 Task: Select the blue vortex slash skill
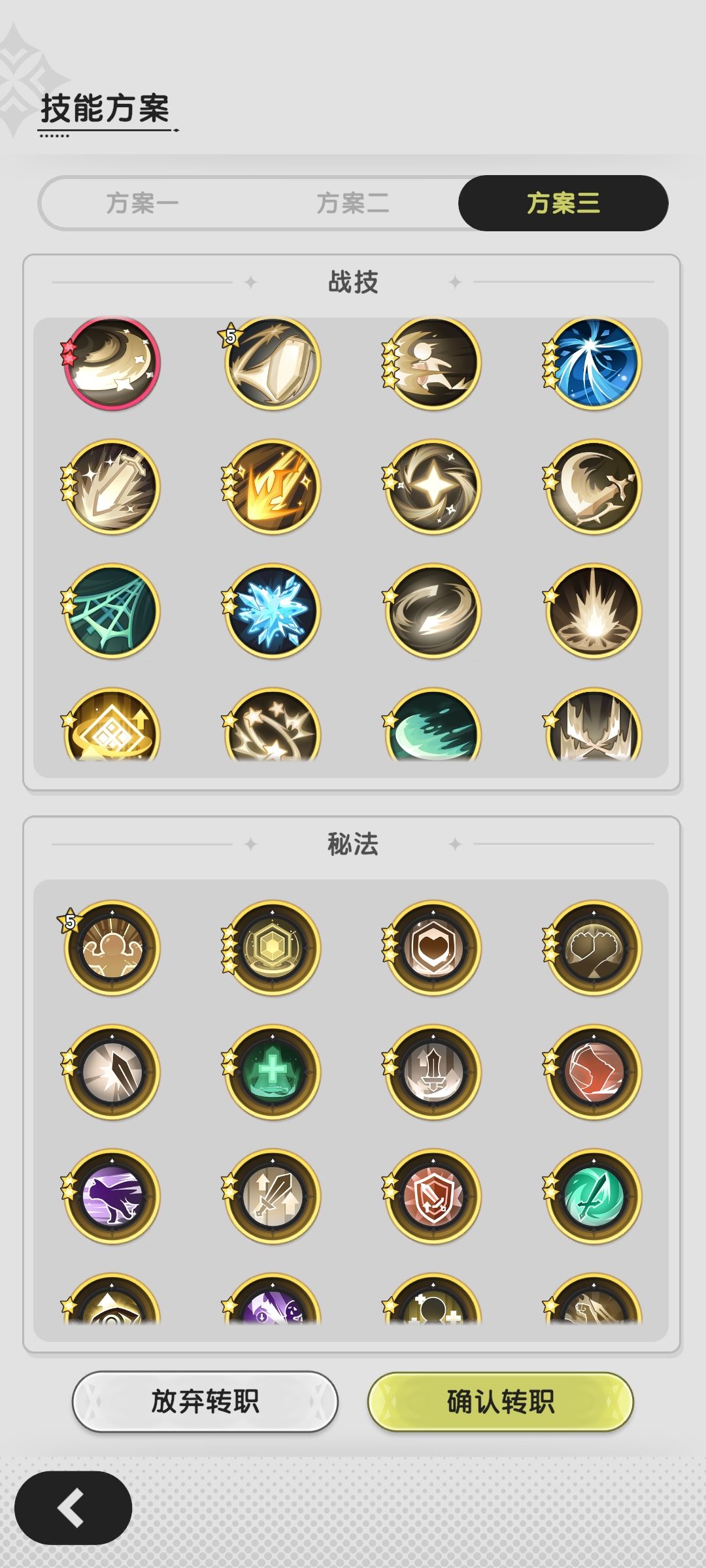click(x=594, y=363)
